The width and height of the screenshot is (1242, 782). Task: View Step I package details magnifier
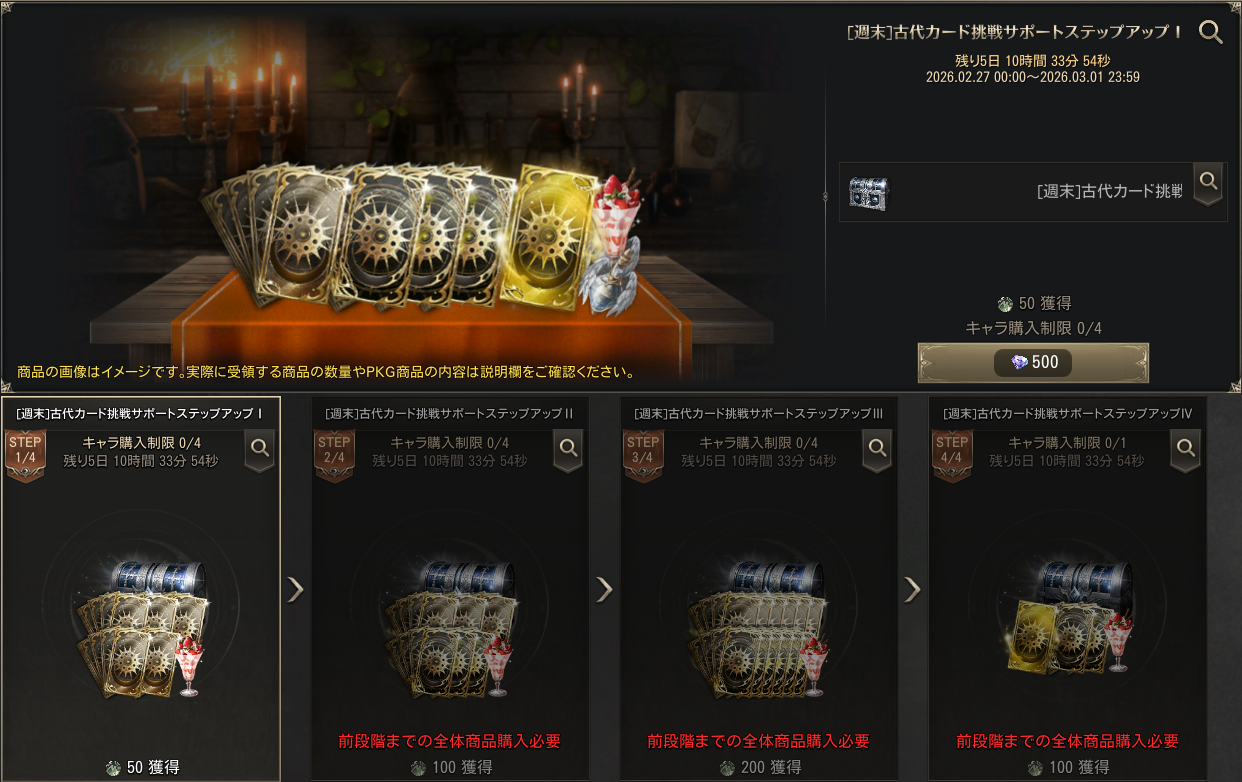tap(260, 450)
